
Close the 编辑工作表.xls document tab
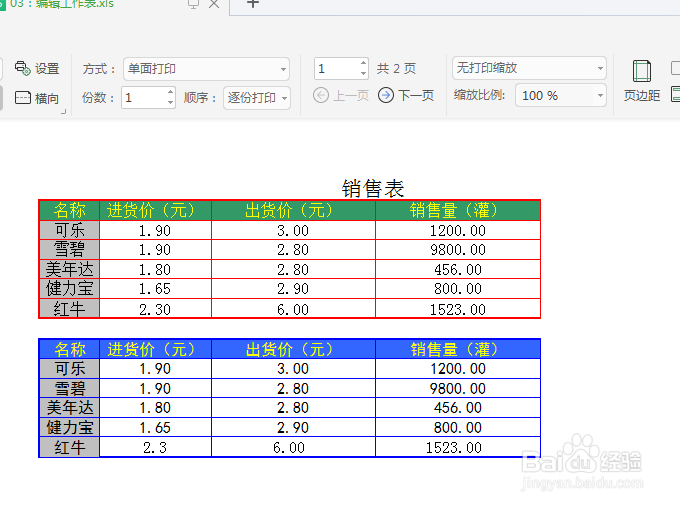coord(214,4)
